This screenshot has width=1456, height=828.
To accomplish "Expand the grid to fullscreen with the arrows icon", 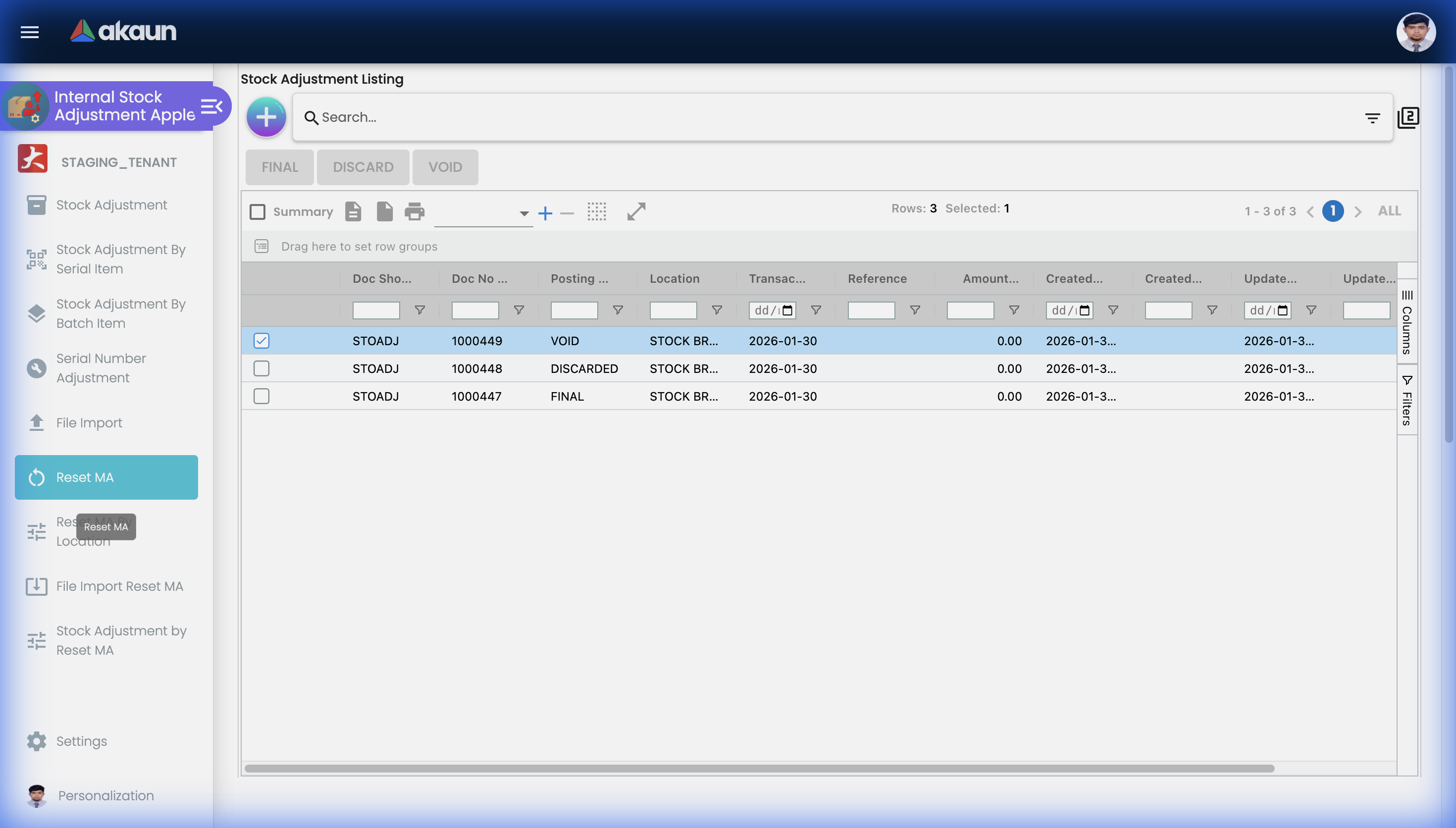I will [x=636, y=211].
